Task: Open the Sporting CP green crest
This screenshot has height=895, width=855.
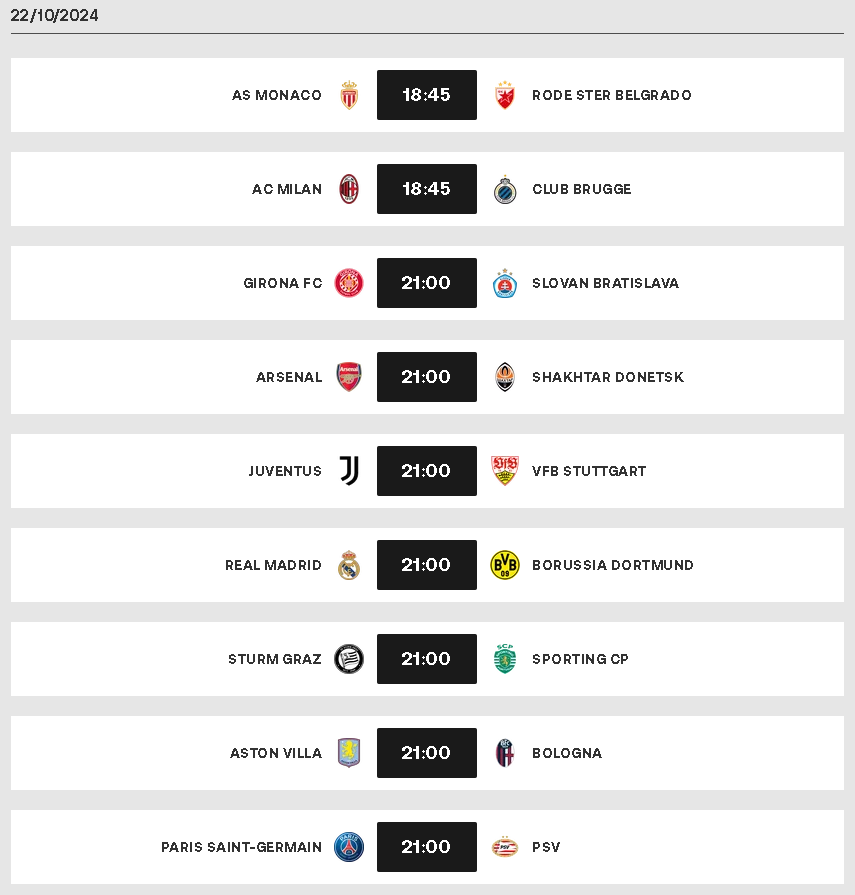Action: pos(505,659)
